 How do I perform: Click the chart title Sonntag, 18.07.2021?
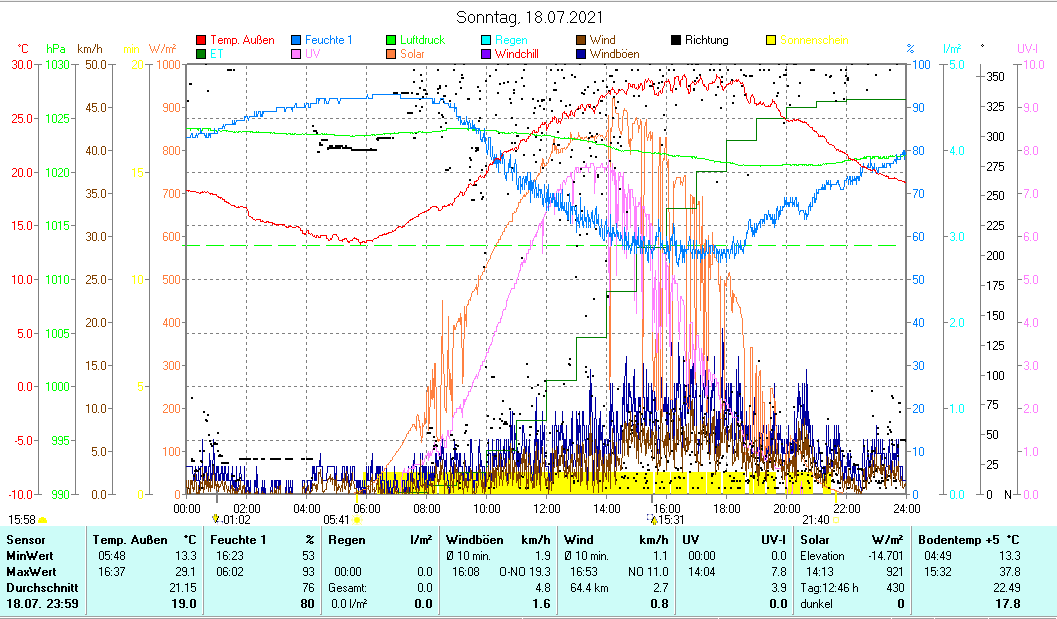tap(529, 17)
